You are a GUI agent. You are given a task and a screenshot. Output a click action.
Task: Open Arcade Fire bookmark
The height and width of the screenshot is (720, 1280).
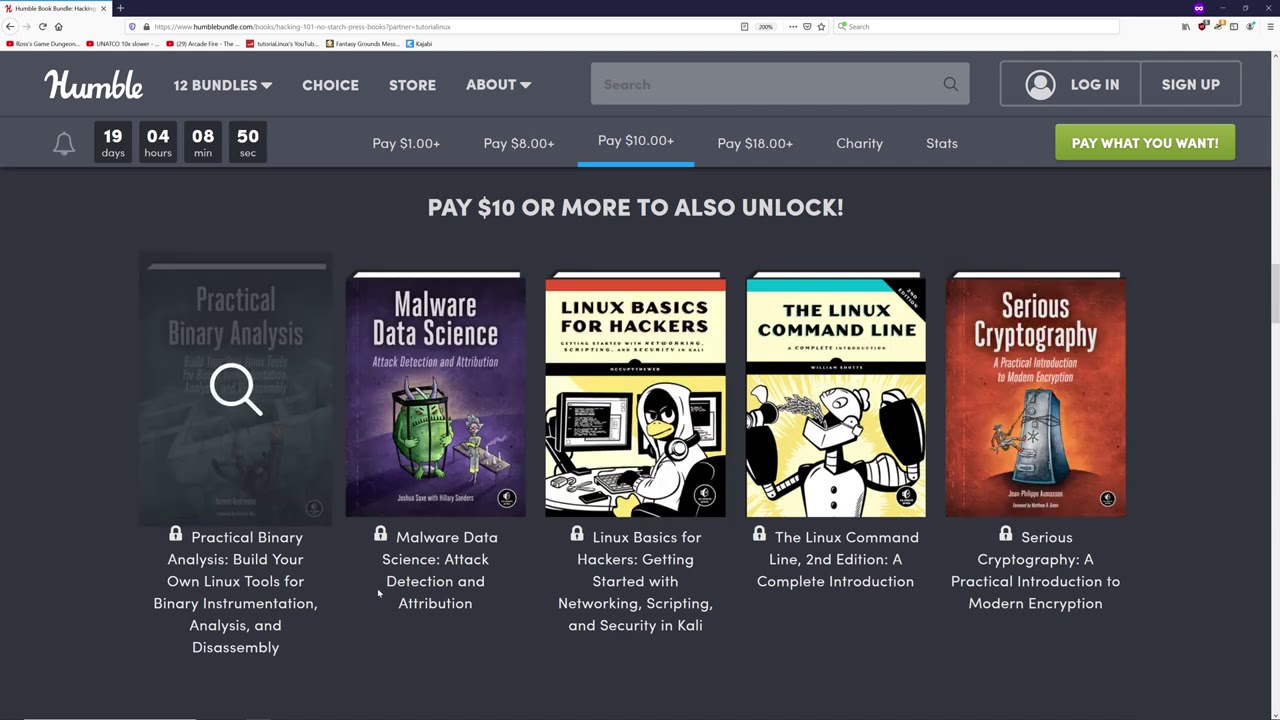pyautogui.click(x=203, y=44)
